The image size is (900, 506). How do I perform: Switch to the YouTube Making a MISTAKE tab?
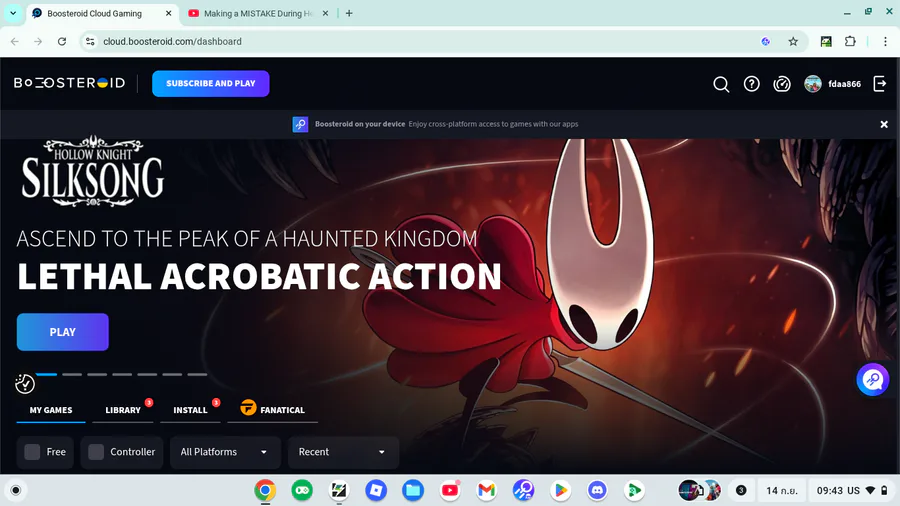point(258,13)
